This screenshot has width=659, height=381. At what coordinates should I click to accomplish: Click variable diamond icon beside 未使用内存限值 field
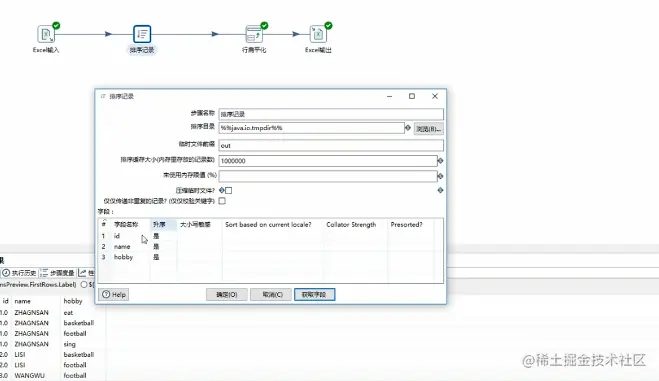(440, 176)
